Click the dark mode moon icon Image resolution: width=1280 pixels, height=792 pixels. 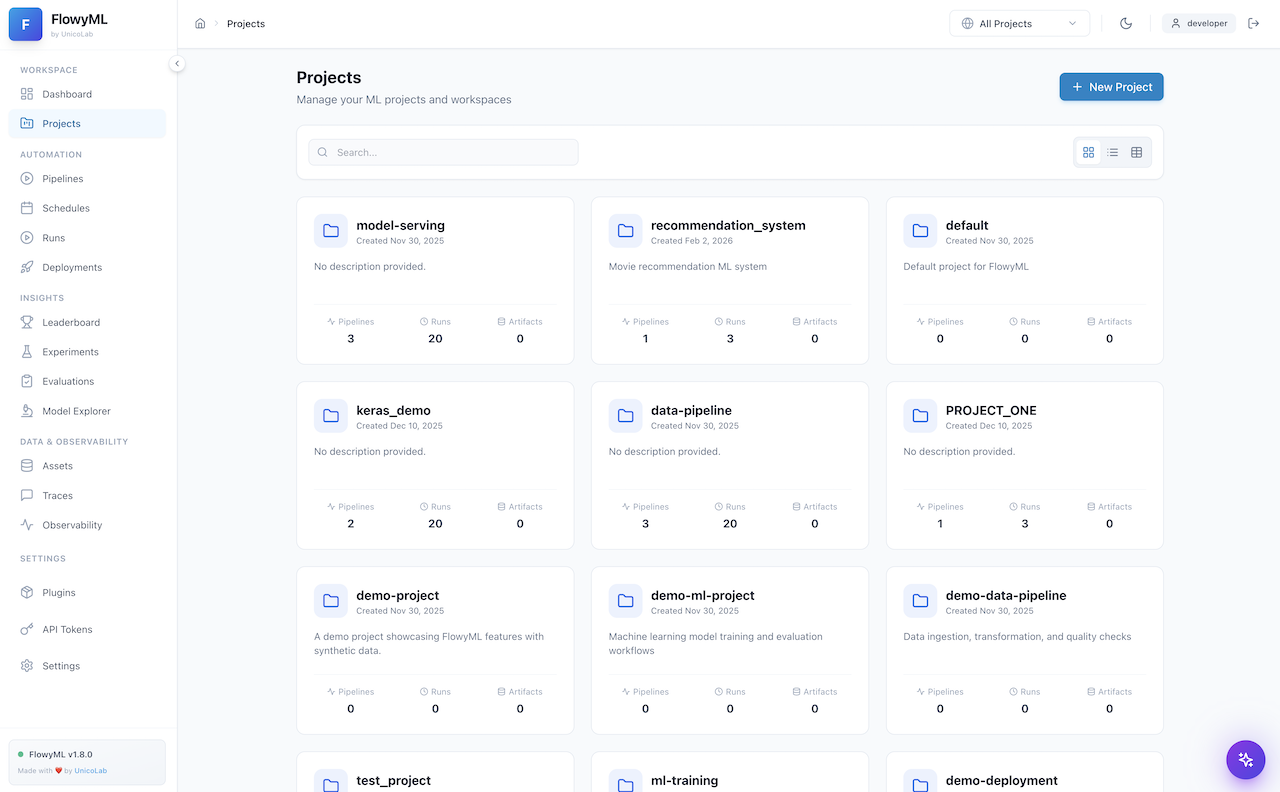tap(1126, 22)
